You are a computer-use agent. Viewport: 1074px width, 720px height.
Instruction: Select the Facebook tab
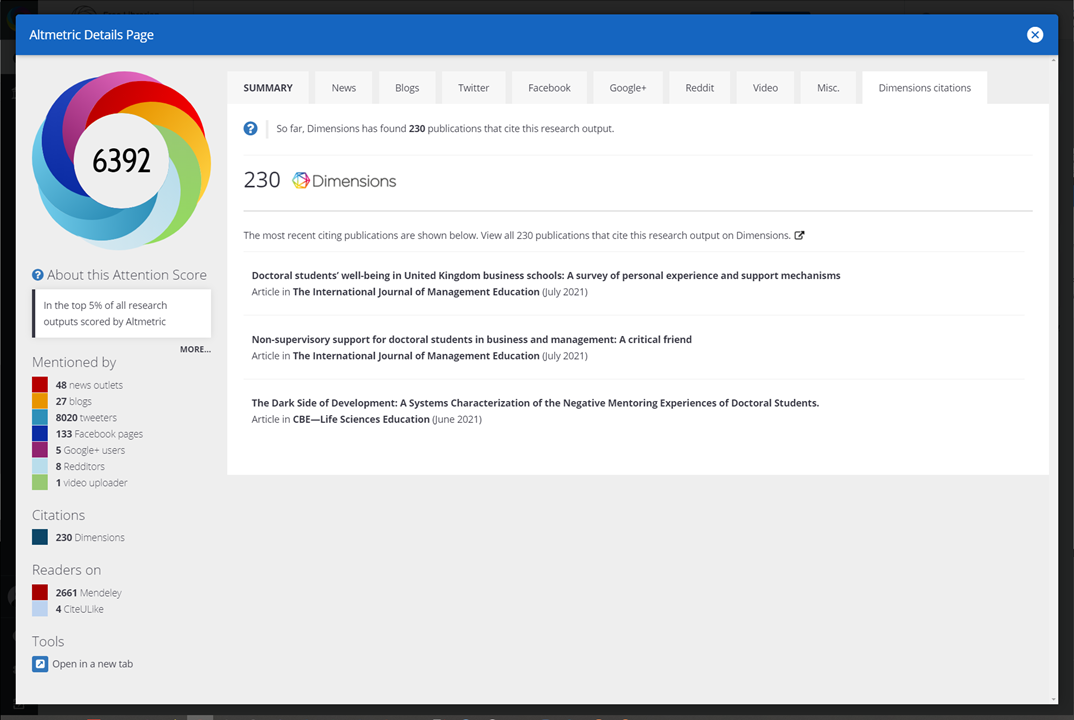(549, 87)
